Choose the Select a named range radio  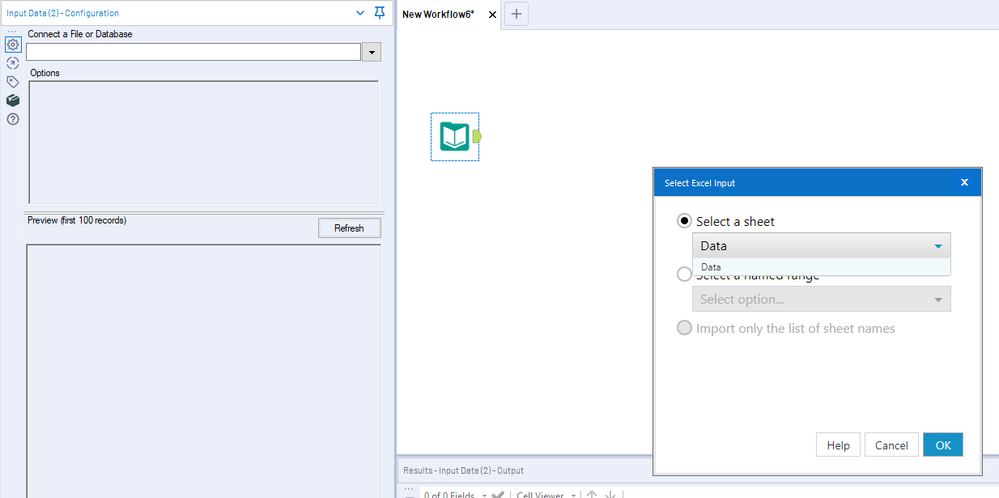[684, 274]
